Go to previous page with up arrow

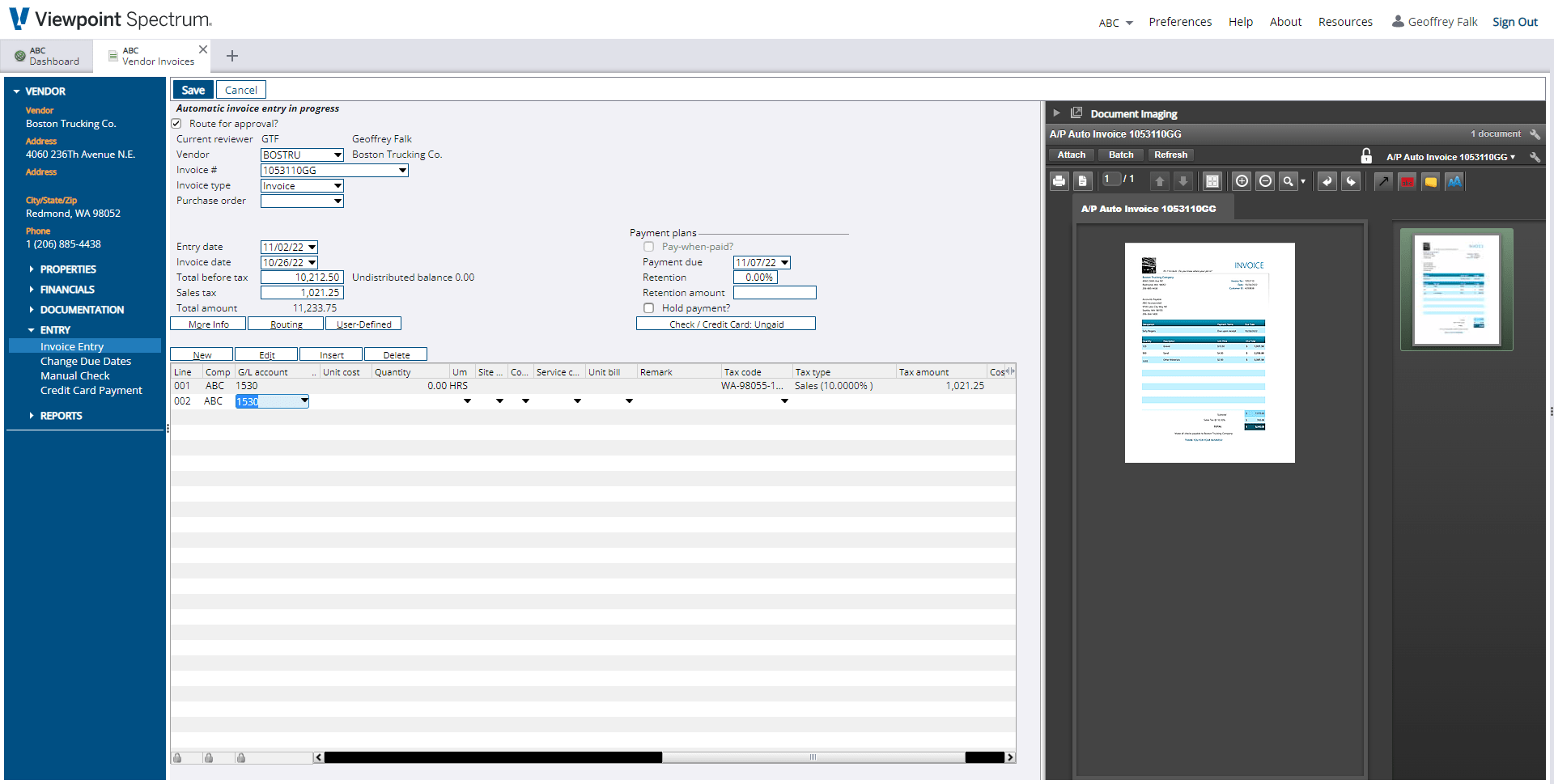coord(1160,181)
